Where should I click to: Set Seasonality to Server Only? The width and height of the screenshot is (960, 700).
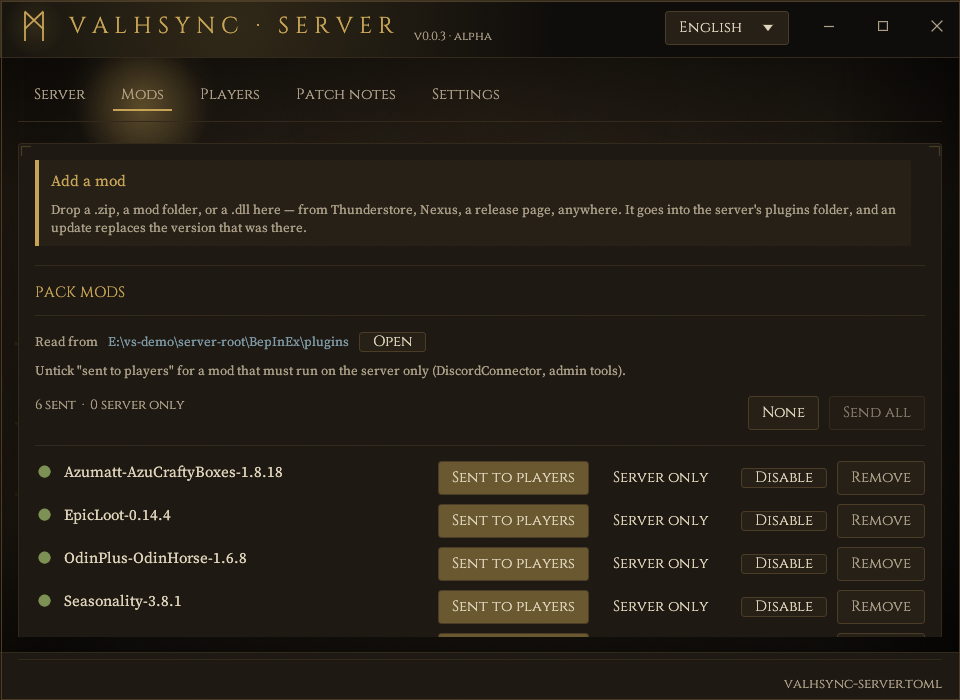pos(661,606)
